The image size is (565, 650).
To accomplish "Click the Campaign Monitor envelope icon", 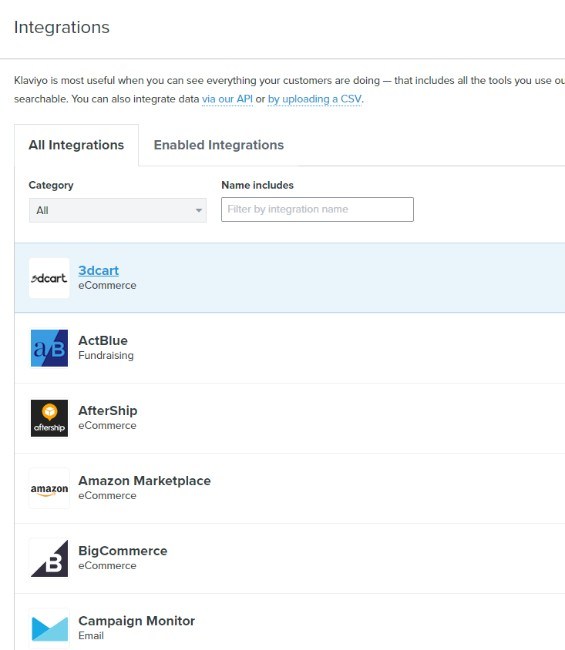I will [49, 628].
